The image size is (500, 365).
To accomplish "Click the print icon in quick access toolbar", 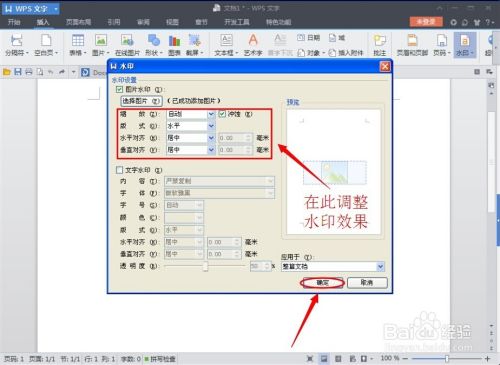I will (29, 72).
